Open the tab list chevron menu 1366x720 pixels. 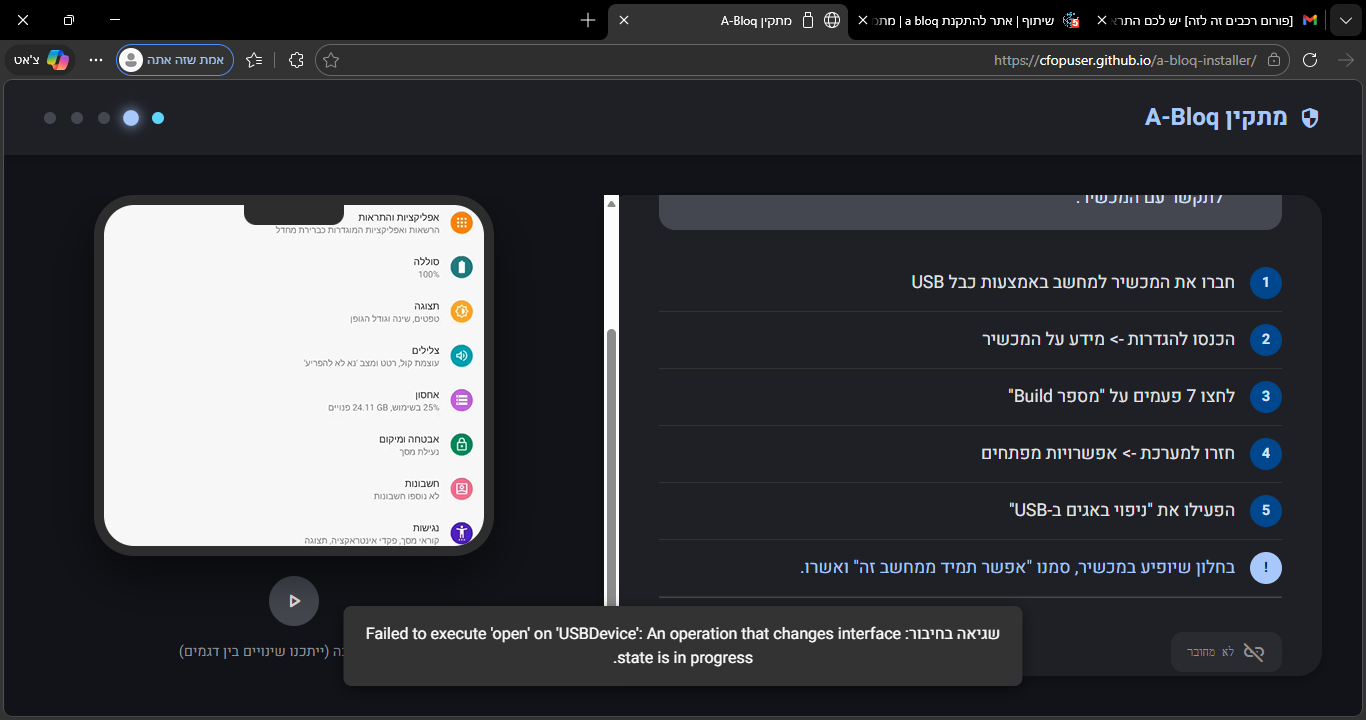click(1345, 20)
